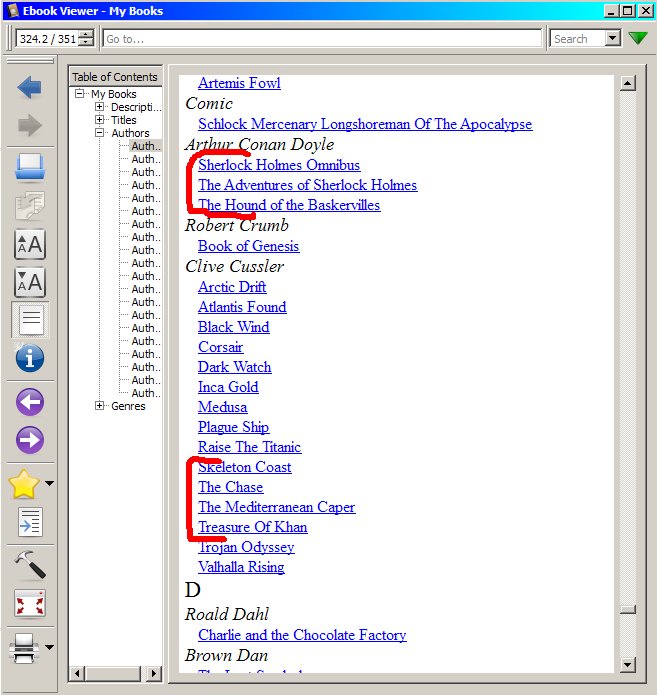Toggle full screen with the red arrows icon

click(x=30, y=603)
